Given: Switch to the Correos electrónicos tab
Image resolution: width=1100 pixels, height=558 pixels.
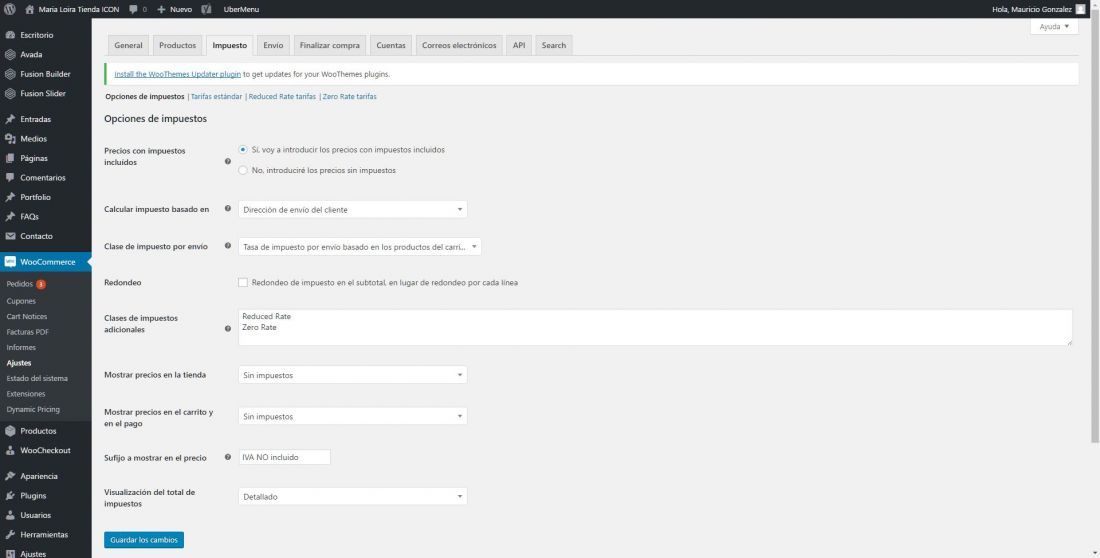Looking at the screenshot, I should pyautogui.click(x=459, y=45).
